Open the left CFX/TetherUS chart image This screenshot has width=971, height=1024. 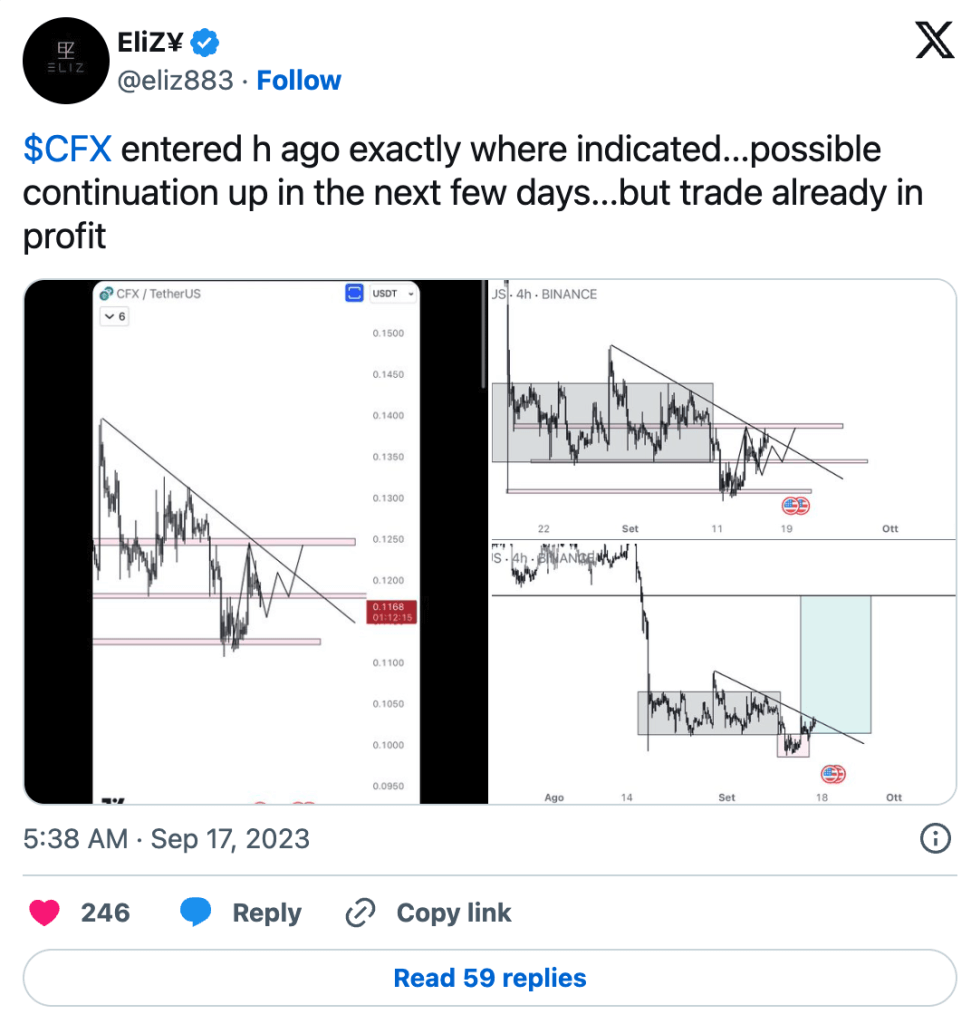click(255, 541)
